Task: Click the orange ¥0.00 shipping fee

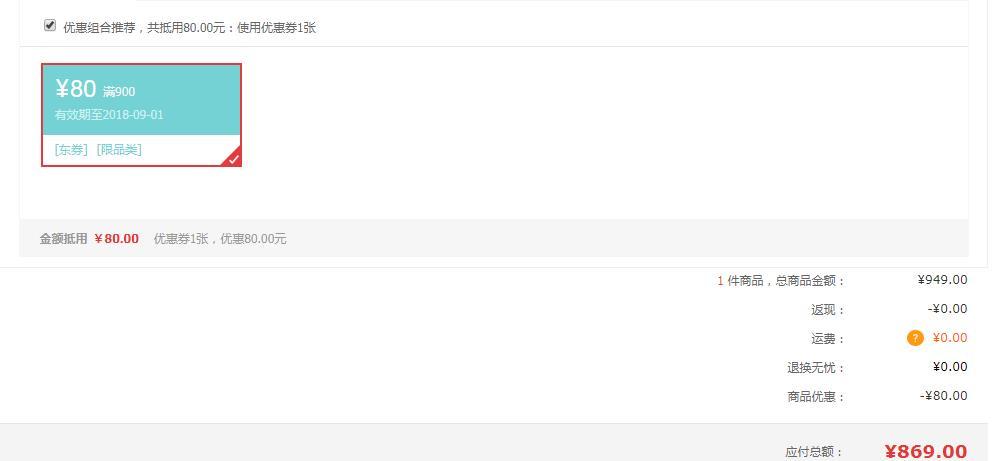Action: coord(950,338)
